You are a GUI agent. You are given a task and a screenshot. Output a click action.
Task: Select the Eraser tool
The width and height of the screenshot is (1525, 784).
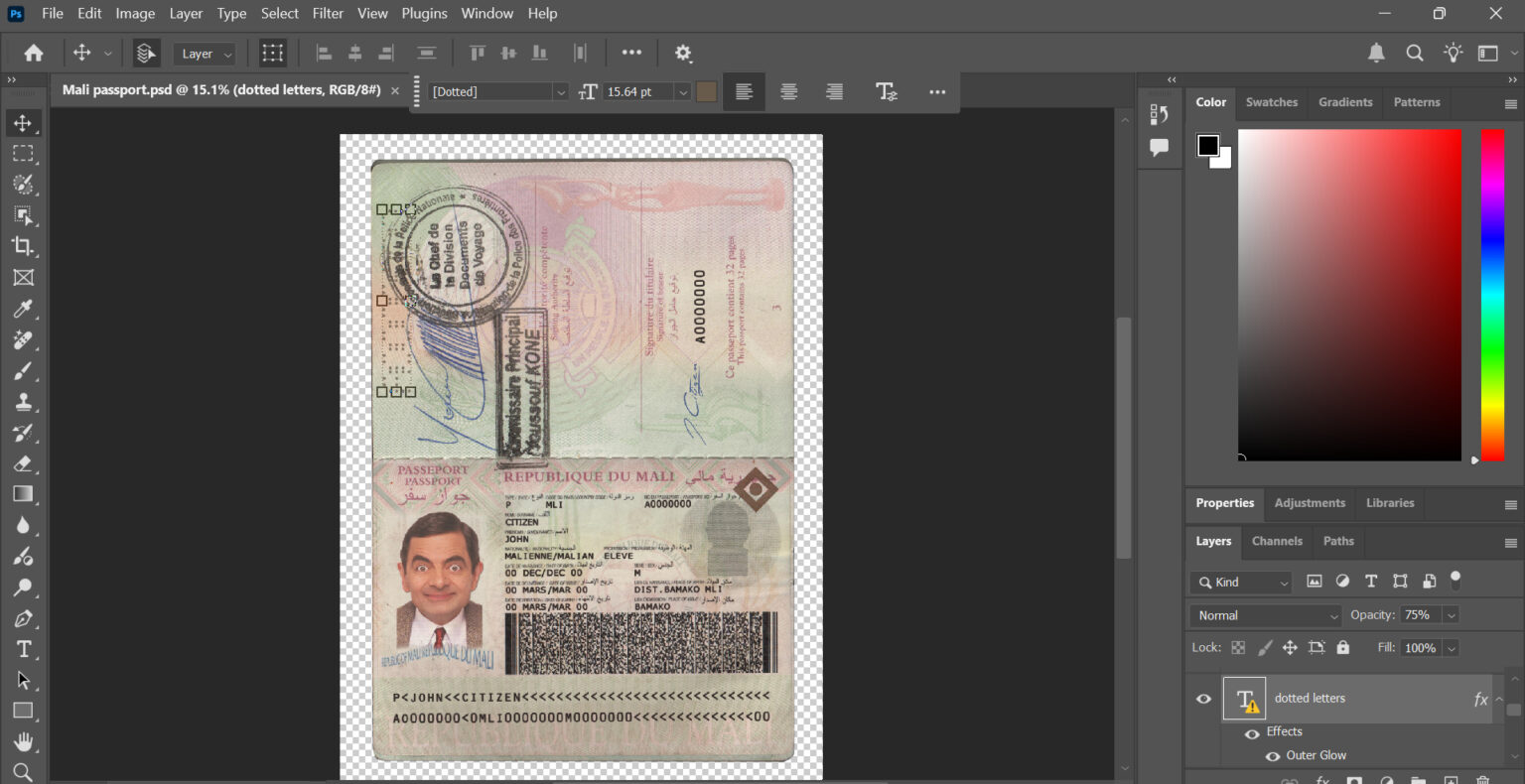(x=23, y=463)
